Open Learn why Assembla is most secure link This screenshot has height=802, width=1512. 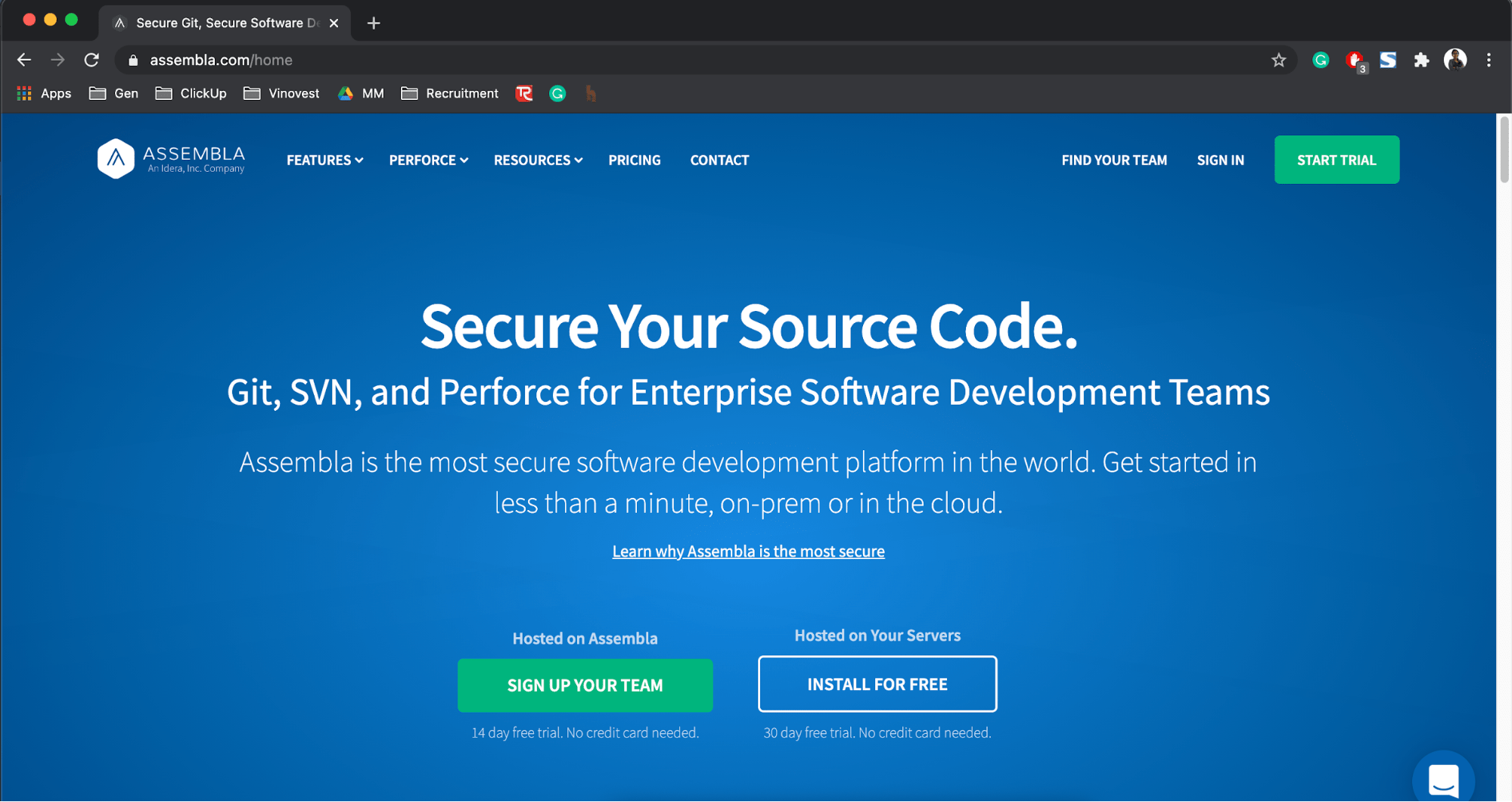748,551
